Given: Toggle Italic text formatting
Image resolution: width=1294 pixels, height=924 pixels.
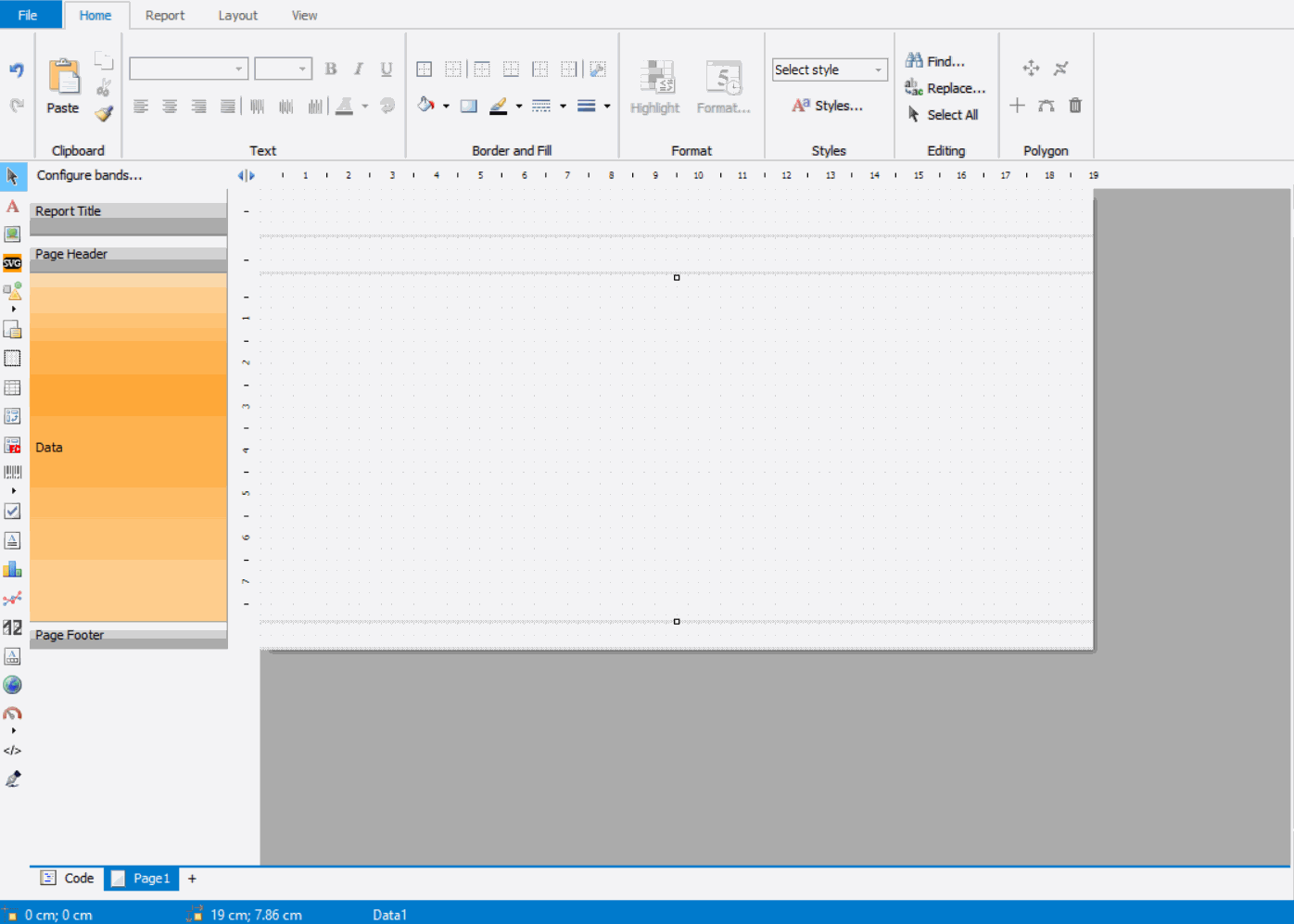Looking at the screenshot, I should [359, 70].
